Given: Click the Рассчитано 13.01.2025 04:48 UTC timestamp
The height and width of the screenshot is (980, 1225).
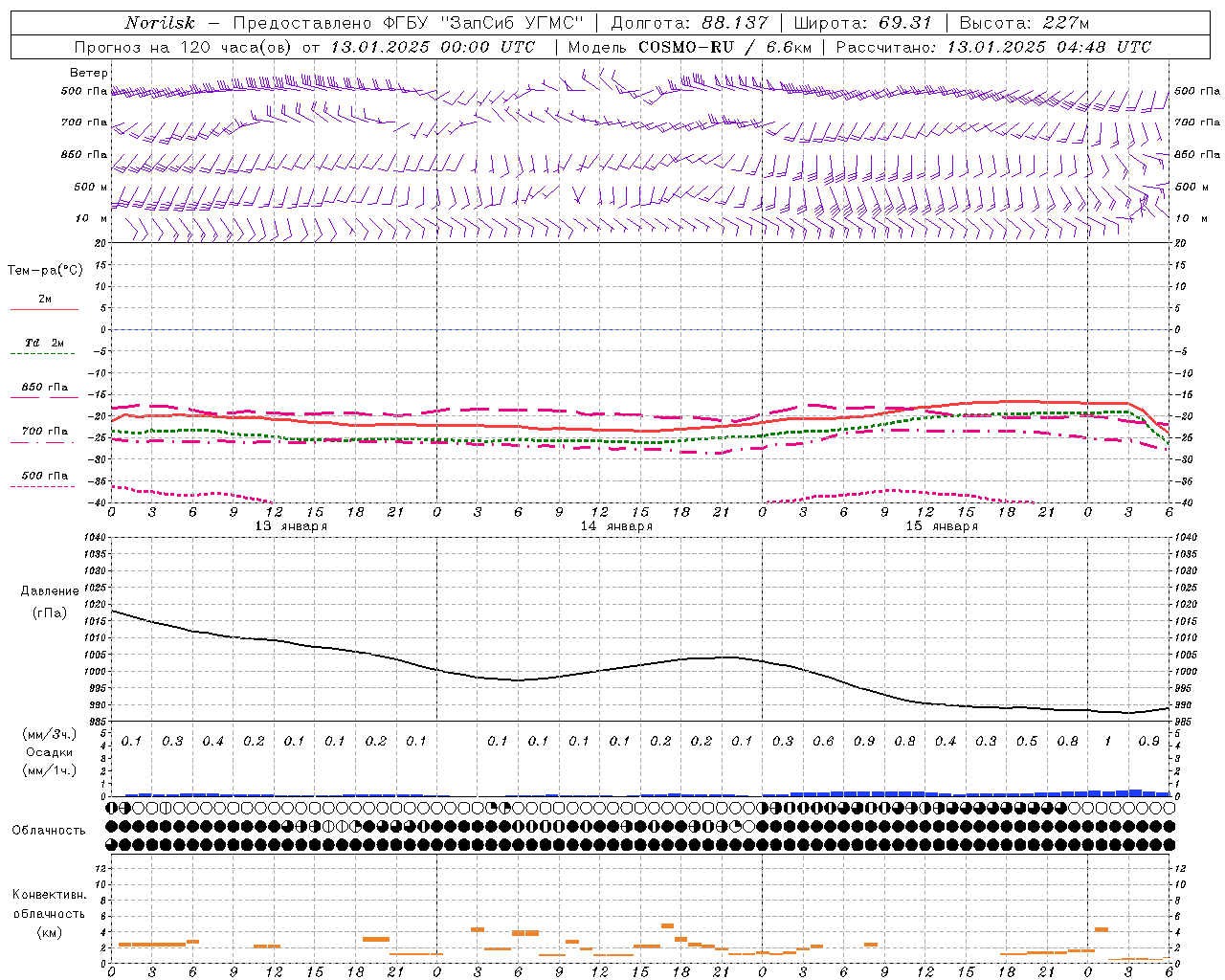Looking at the screenshot, I should [x=993, y=47].
